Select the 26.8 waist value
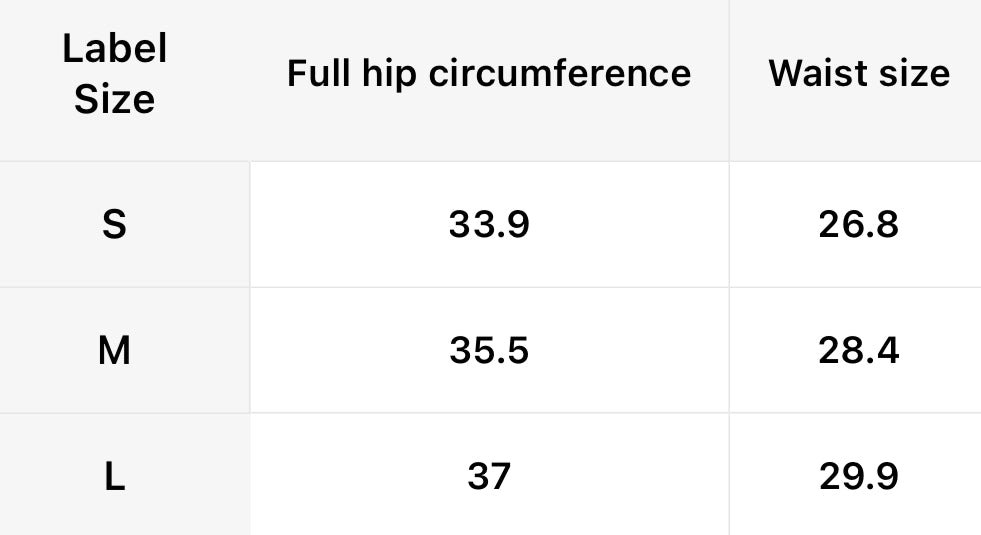This screenshot has height=535, width=981. tap(859, 225)
